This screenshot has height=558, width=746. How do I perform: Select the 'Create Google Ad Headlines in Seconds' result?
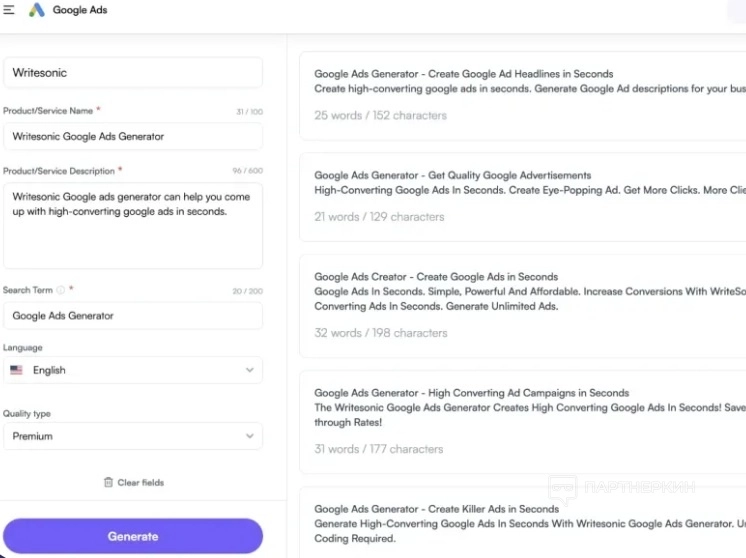pos(522,95)
